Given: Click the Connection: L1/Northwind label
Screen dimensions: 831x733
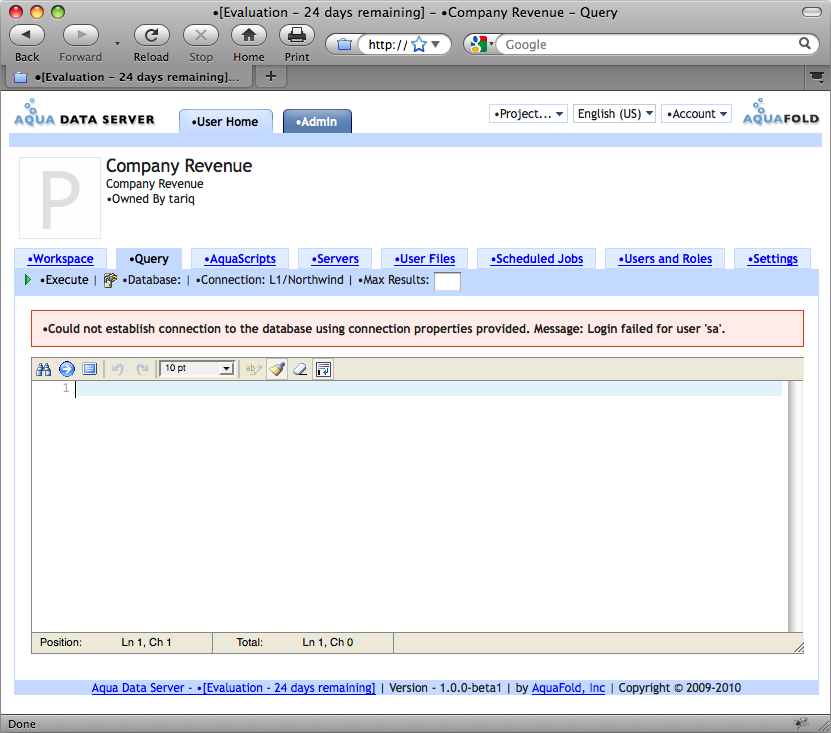Looking at the screenshot, I should click(269, 280).
